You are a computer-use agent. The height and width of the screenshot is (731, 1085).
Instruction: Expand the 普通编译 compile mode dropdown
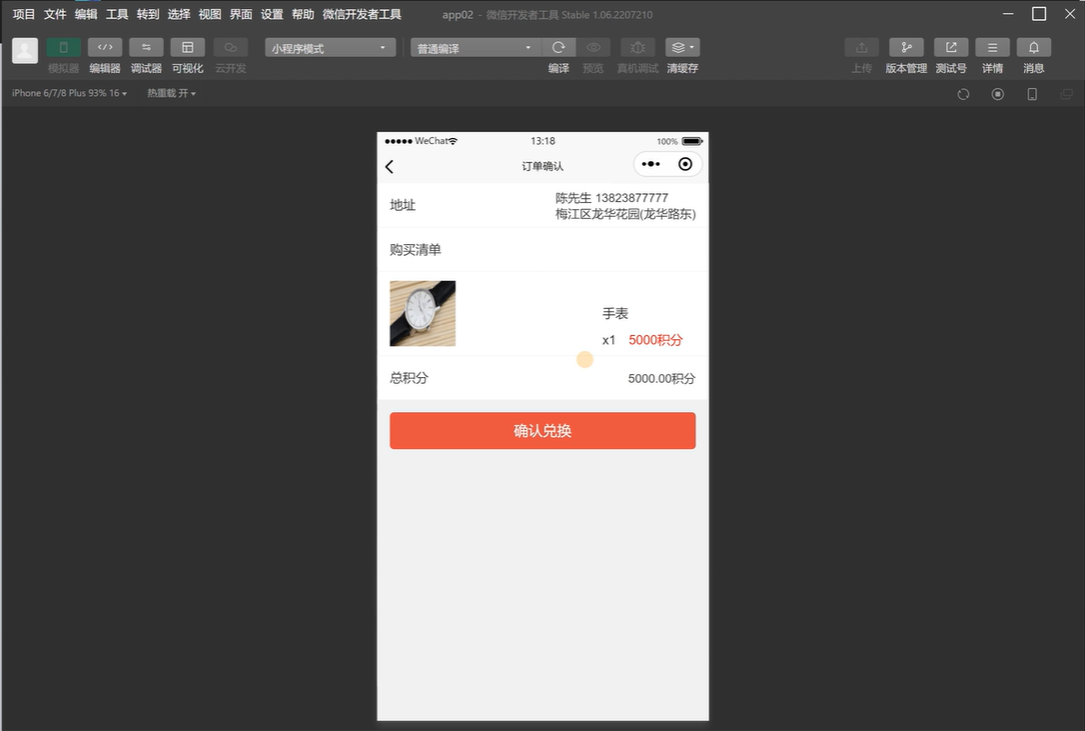point(475,48)
